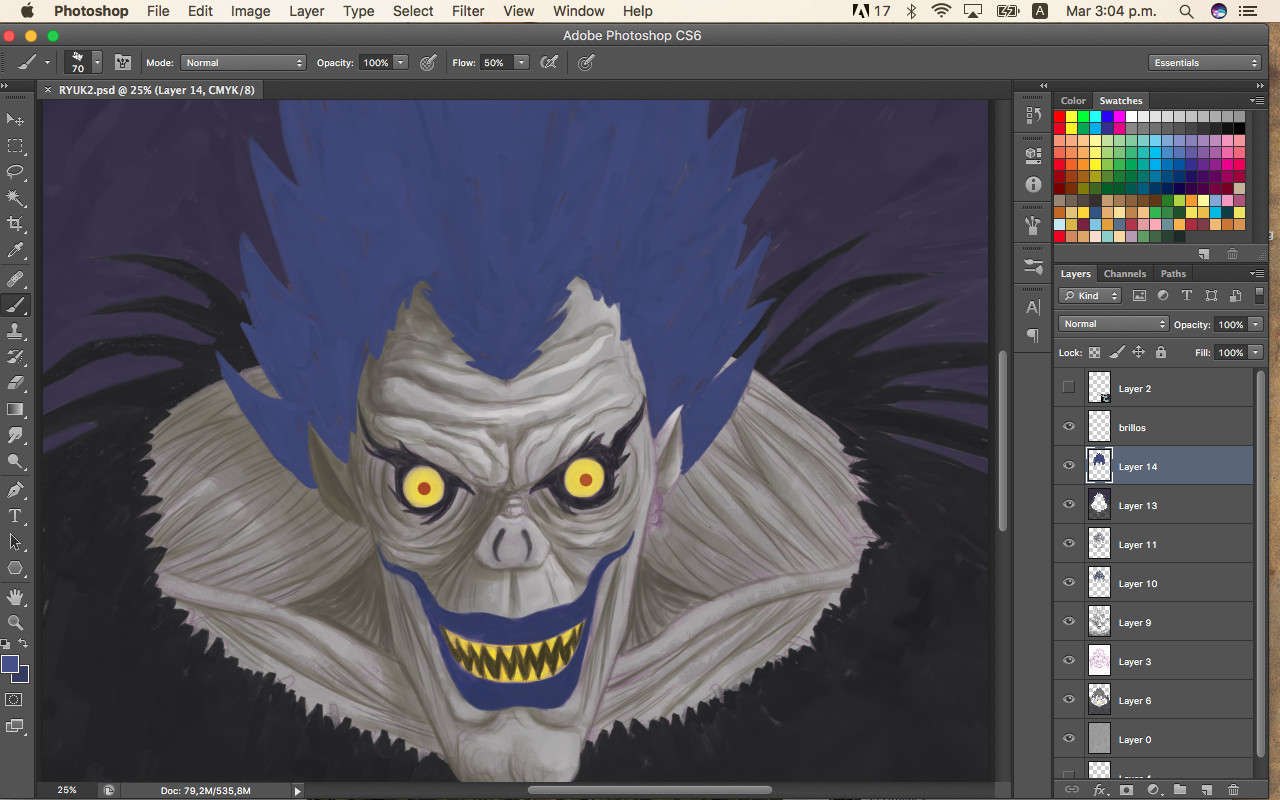Open the brush Opacity slider dropdown
The width and height of the screenshot is (1280, 800).
coord(401,62)
